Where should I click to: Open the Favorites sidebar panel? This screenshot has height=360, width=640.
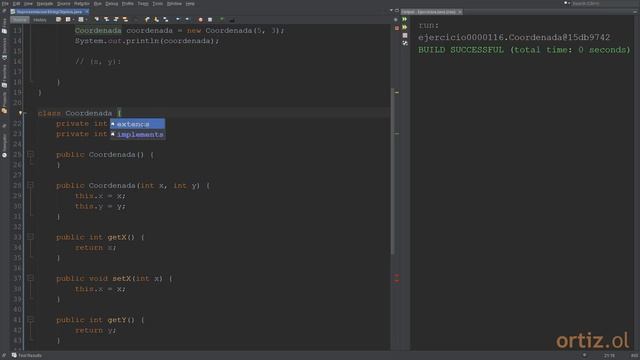(x=4, y=76)
